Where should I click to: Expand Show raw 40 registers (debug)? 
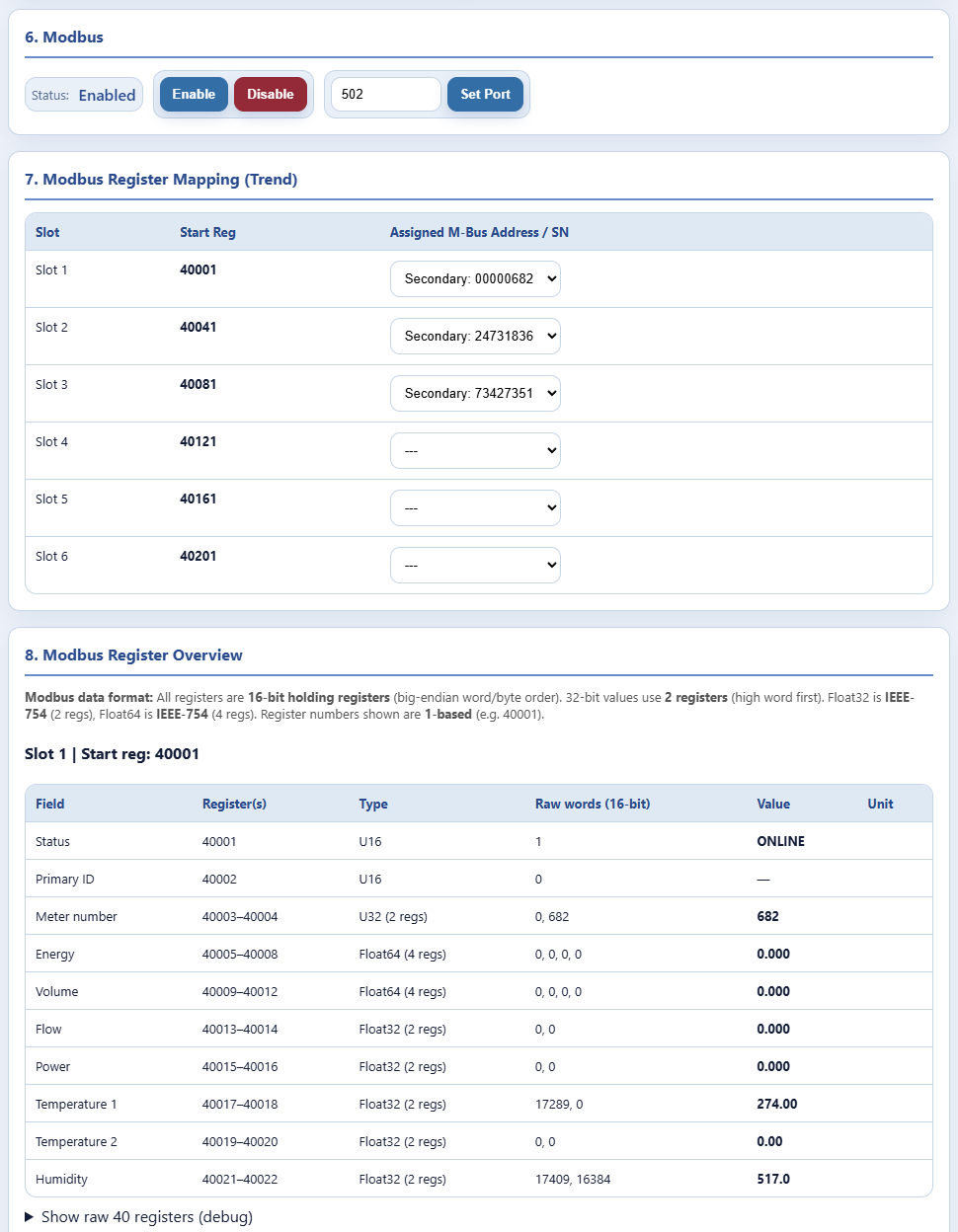(x=138, y=1216)
